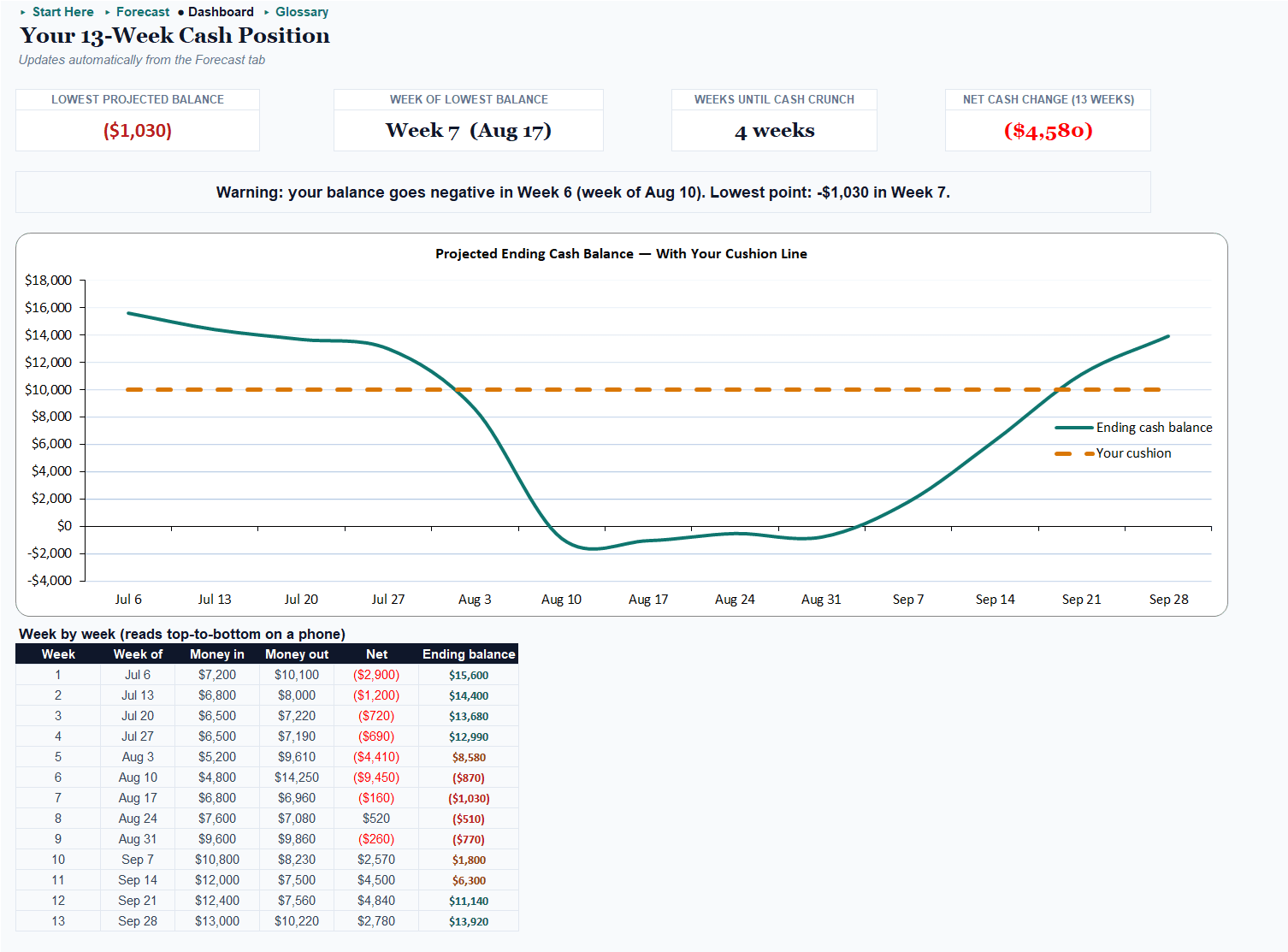Click Money out cell $9,860
The width and height of the screenshot is (1288, 952).
[x=297, y=839]
